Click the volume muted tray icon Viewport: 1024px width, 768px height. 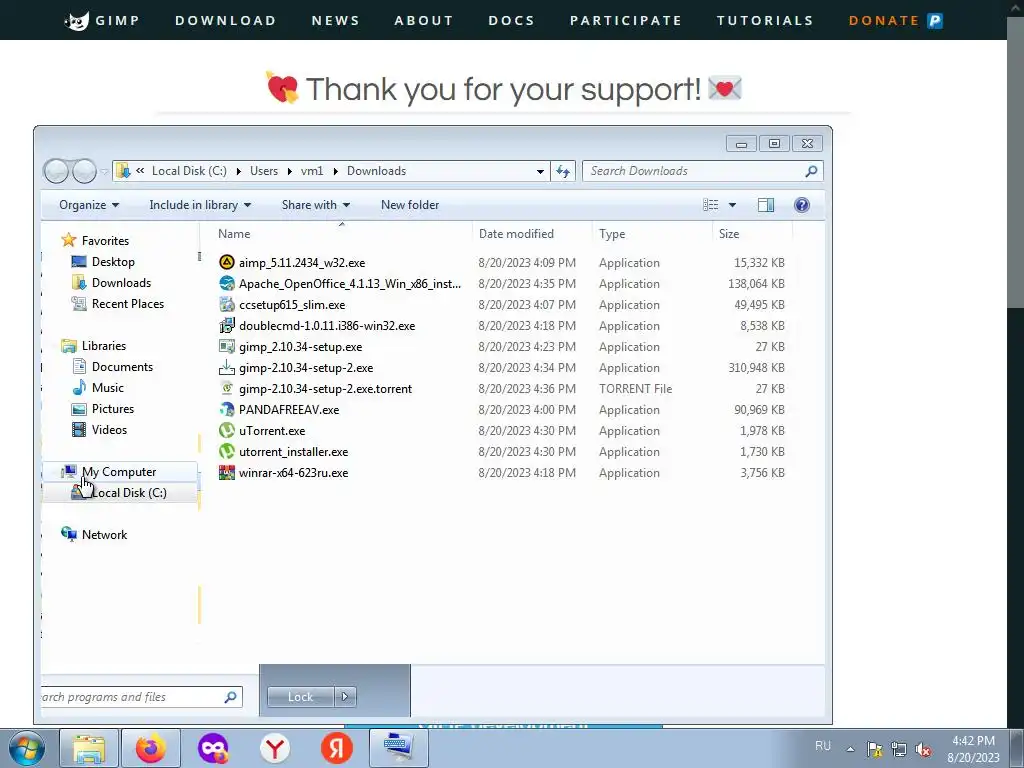pyautogui.click(x=923, y=749)
